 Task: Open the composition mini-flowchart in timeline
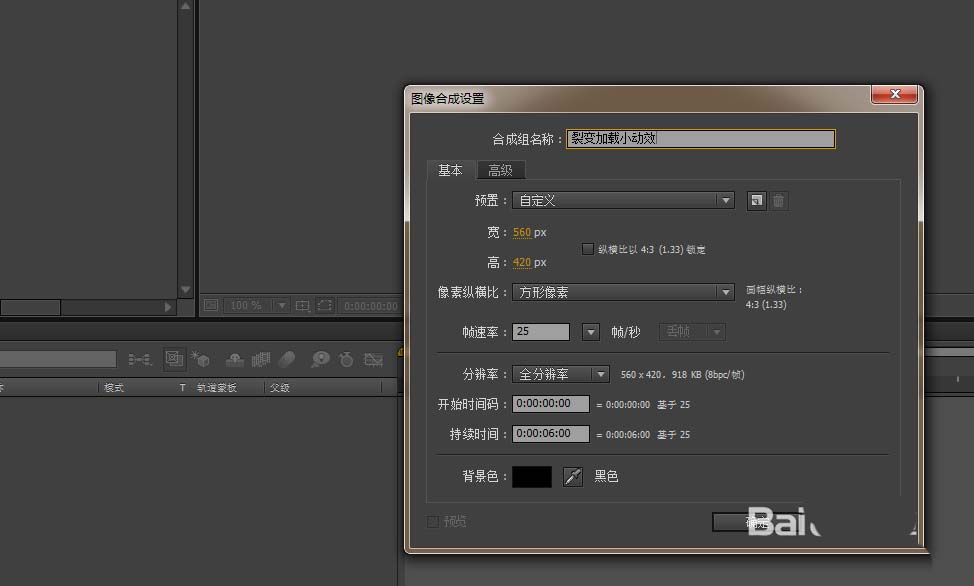click(x=140, y=359)
